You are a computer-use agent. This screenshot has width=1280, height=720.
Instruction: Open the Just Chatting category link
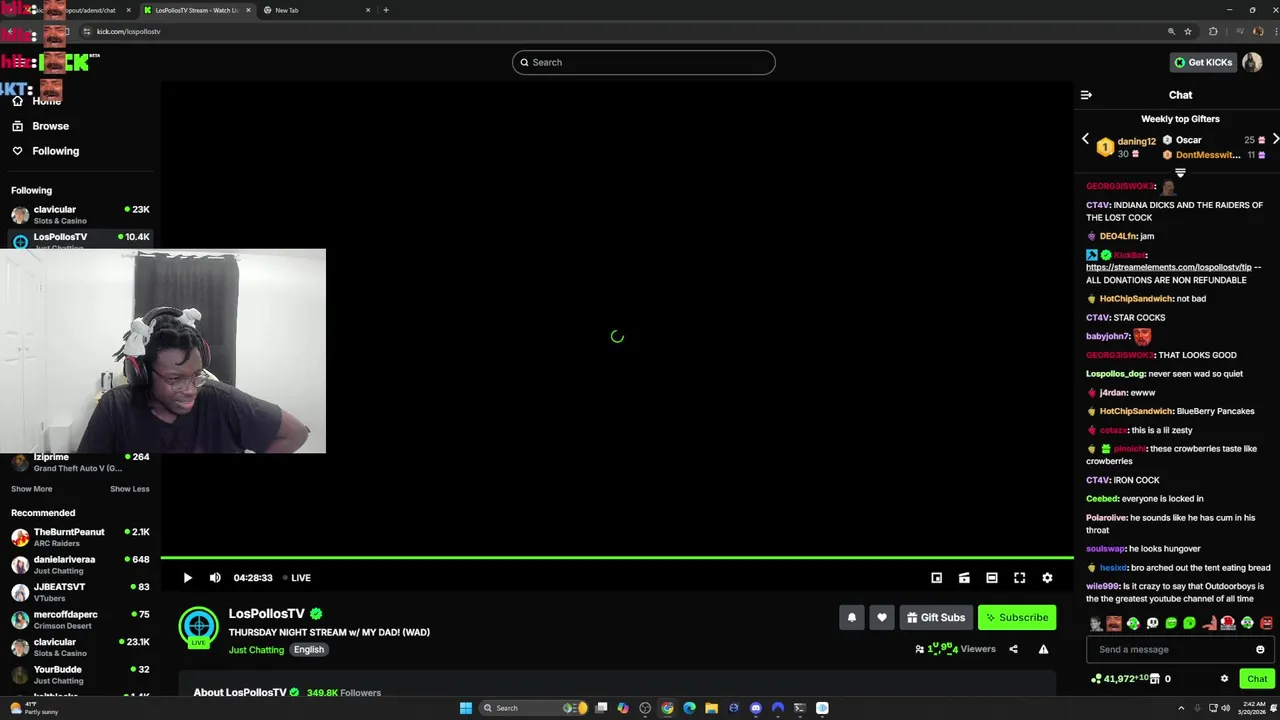tap(256, 650)
